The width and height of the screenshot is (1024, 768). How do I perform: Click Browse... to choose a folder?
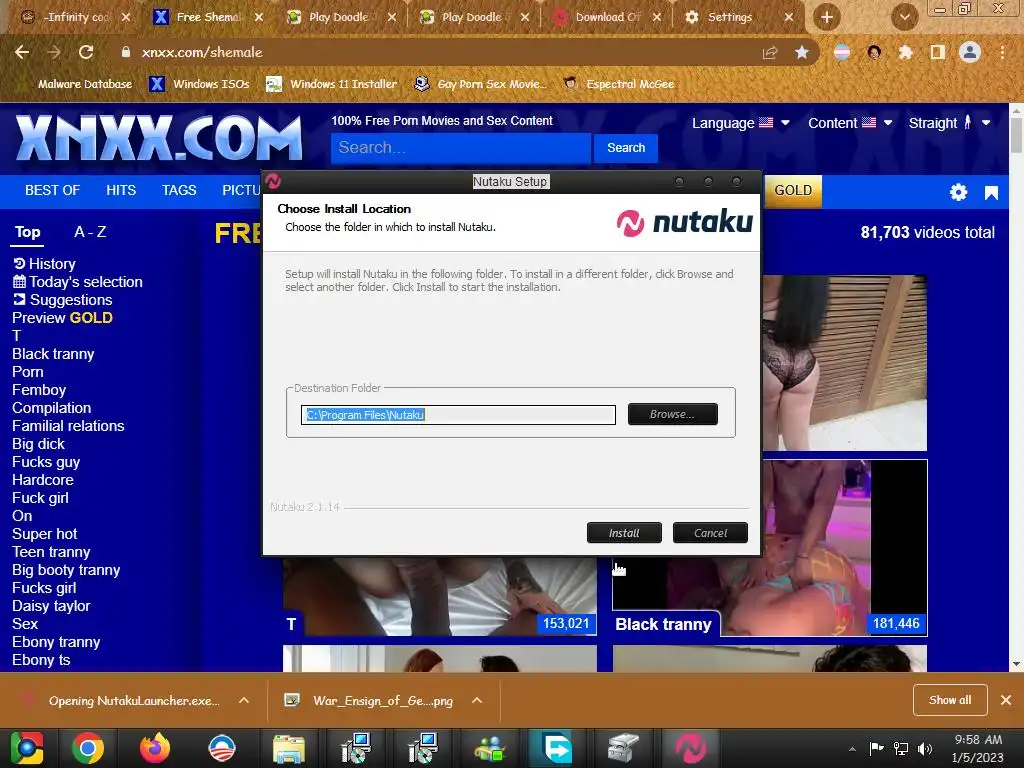(672, 414)
